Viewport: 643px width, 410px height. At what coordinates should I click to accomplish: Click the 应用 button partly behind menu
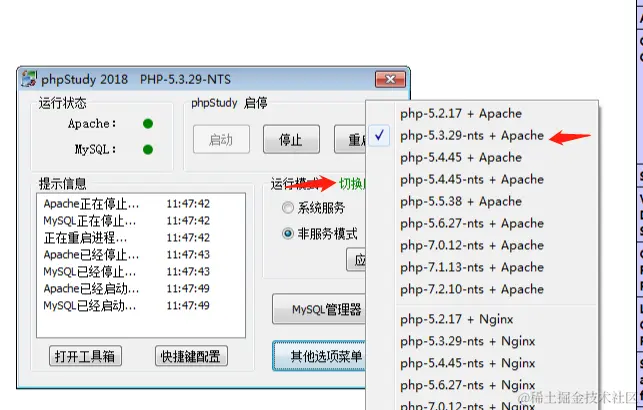coord(356,260)
